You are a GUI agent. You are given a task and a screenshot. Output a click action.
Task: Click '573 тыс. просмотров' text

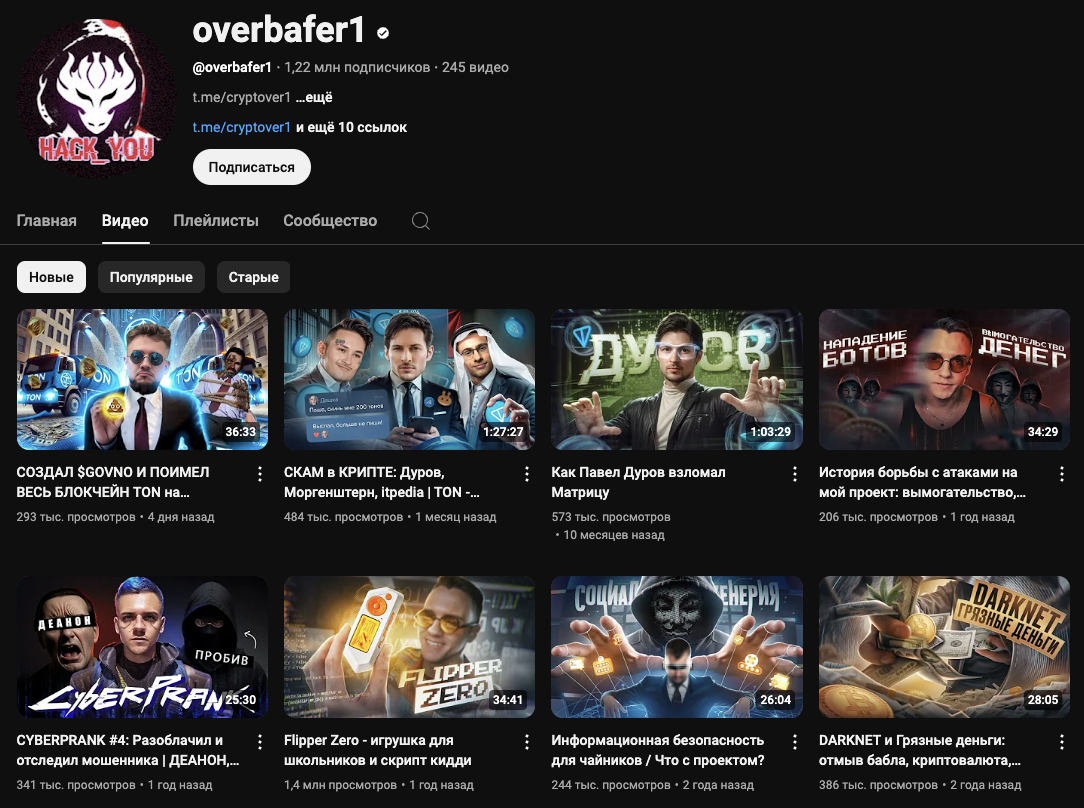click(x=610, y=517)
